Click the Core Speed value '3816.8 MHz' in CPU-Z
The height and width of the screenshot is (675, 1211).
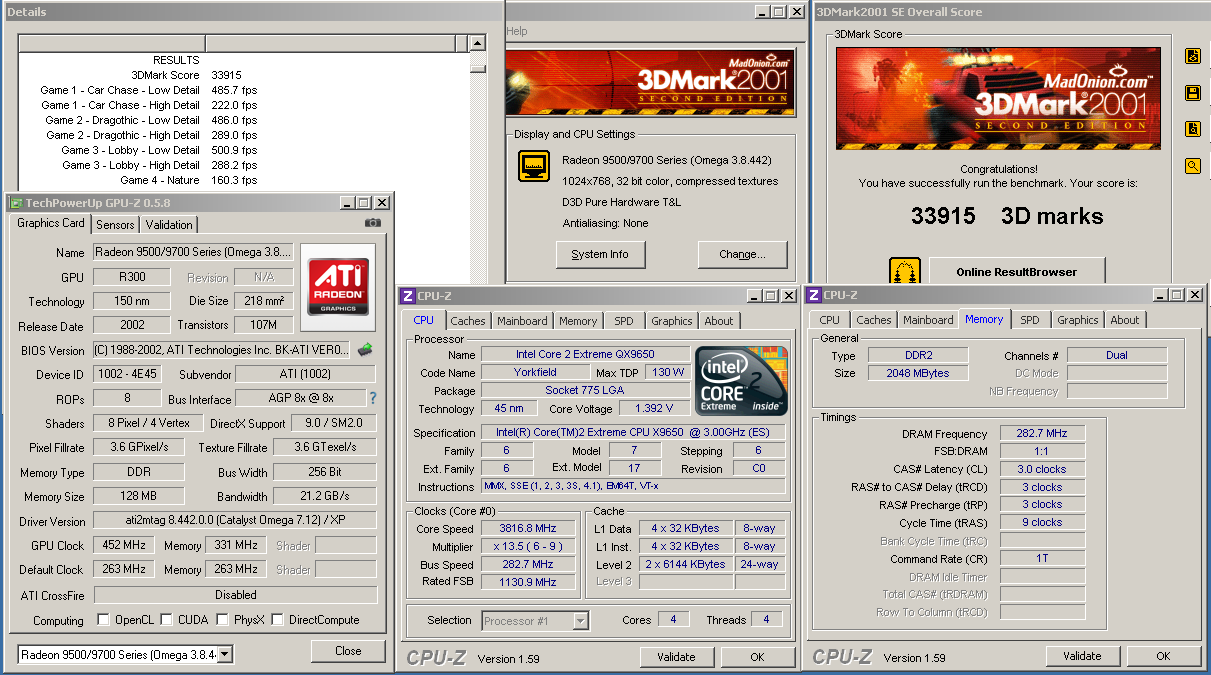528,529
